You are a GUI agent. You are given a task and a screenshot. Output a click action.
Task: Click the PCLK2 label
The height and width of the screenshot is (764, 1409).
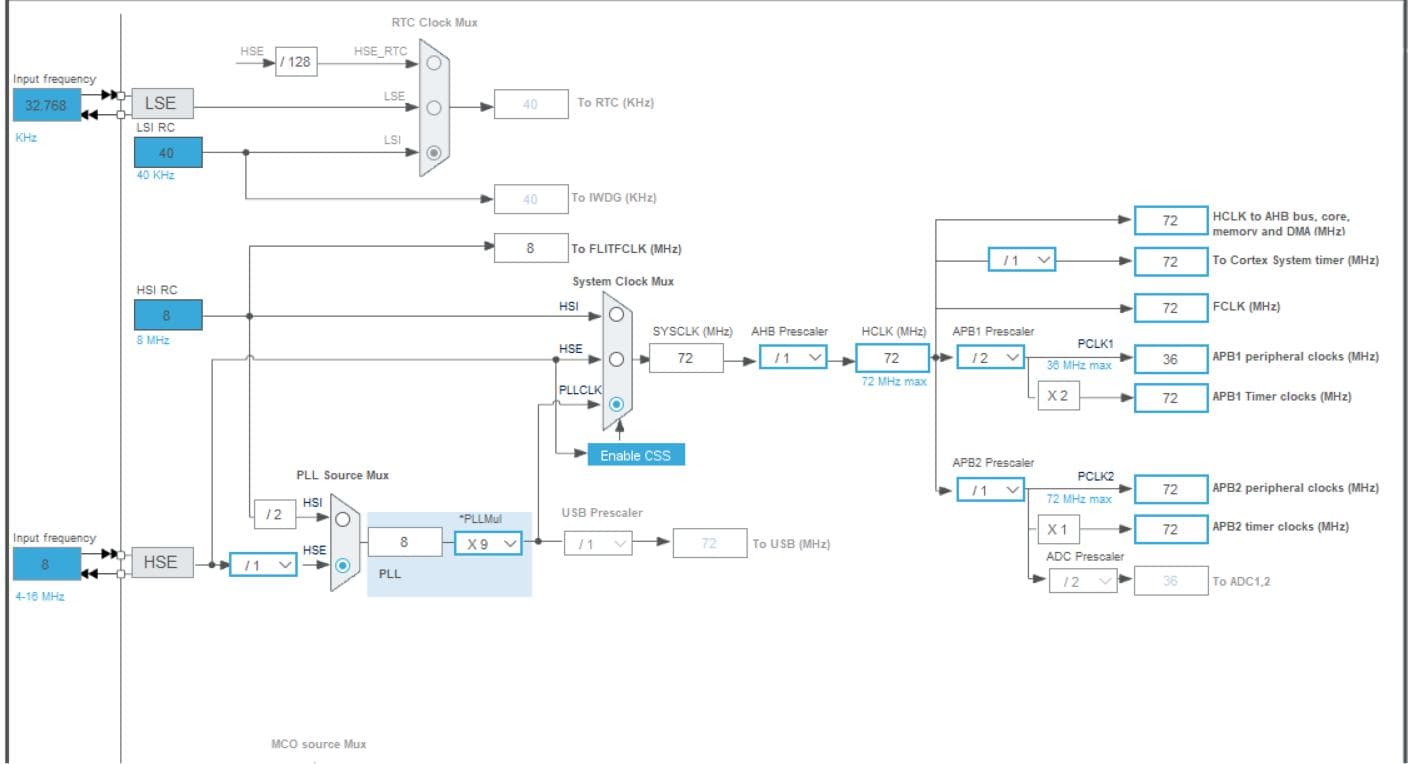[x=1095, y=475]
